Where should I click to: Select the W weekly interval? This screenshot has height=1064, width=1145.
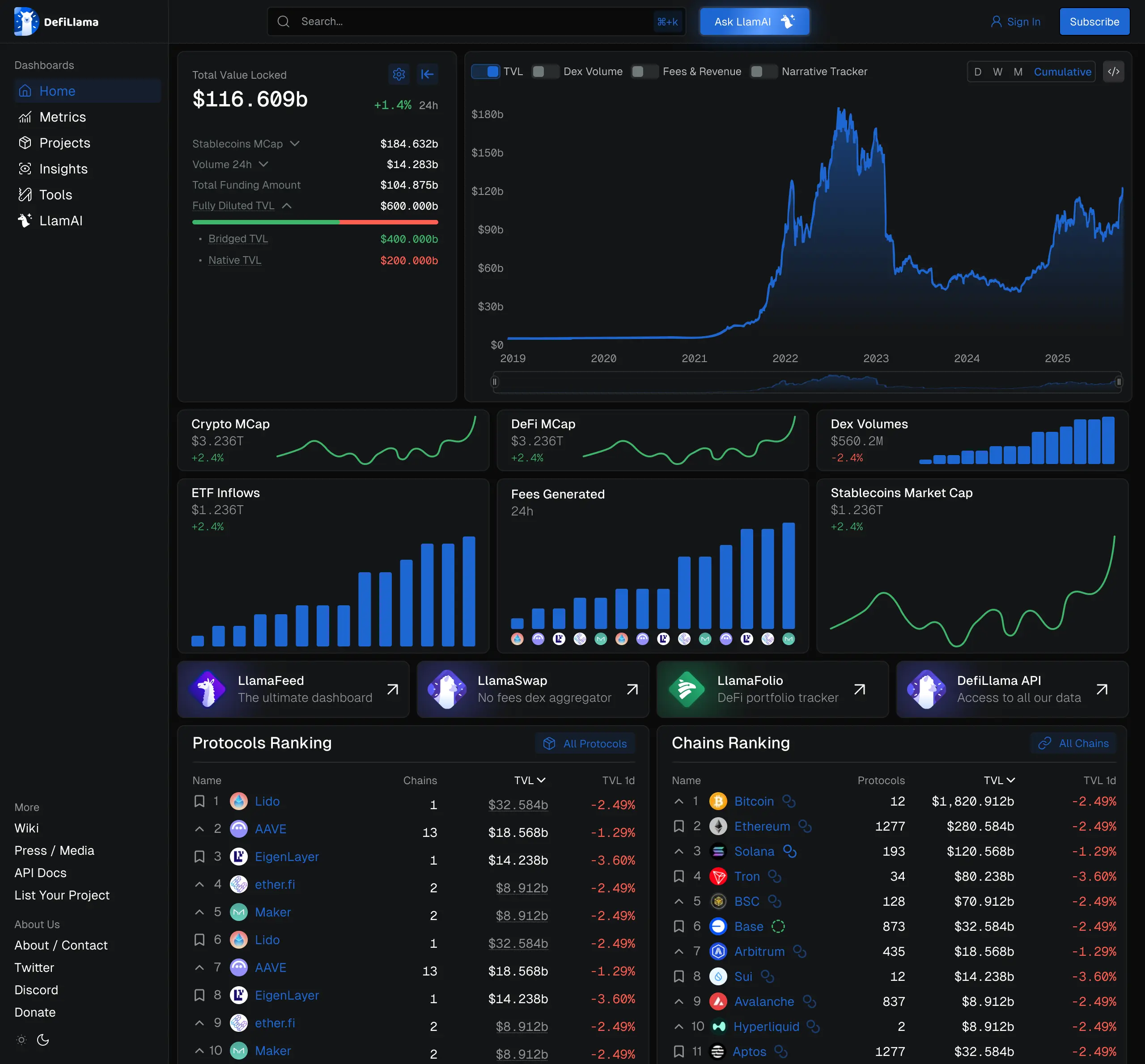pos(997,72)
